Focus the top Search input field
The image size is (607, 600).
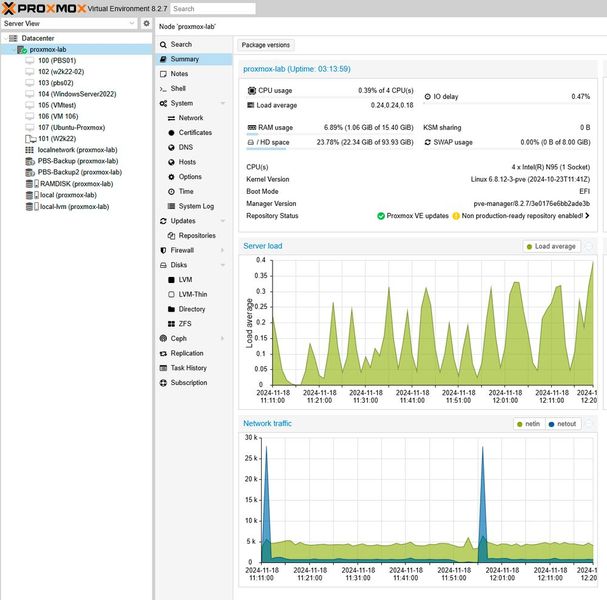[x=213, y=9]
